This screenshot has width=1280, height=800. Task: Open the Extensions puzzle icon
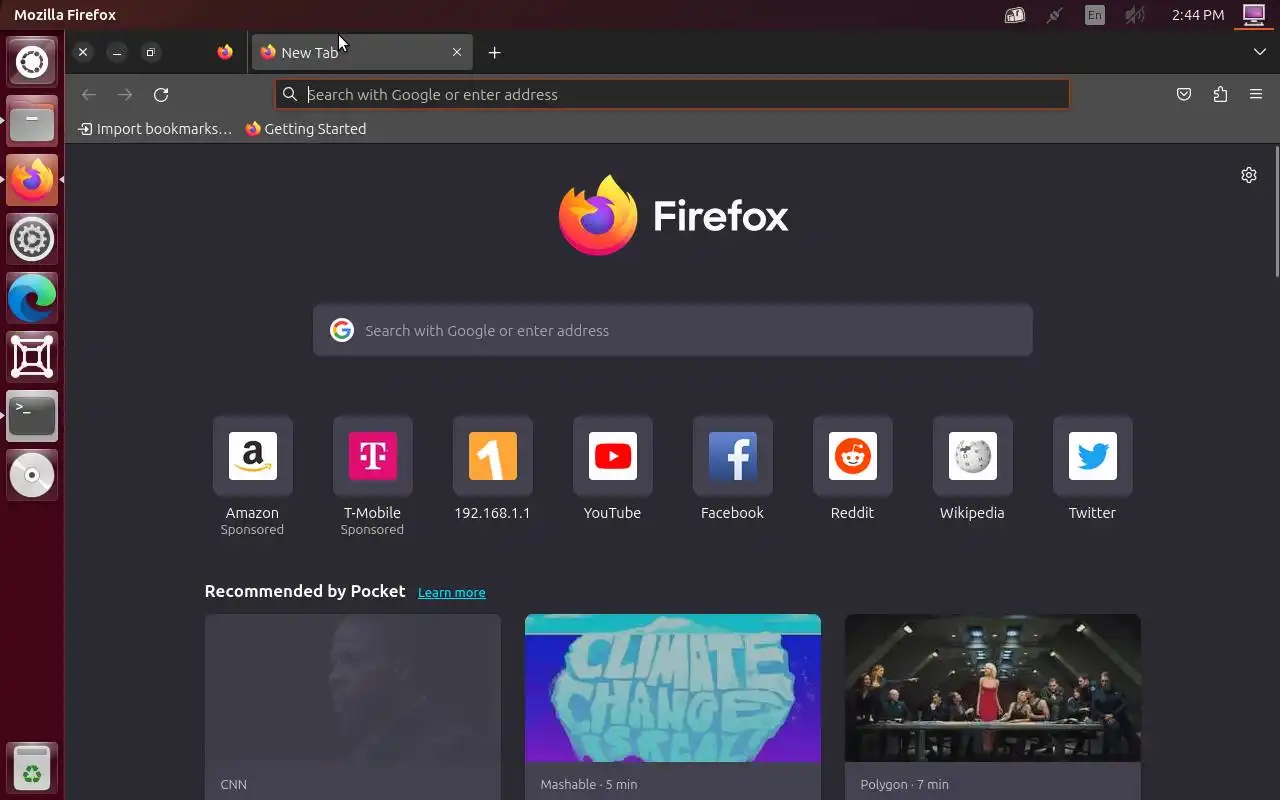point(1220,95)
